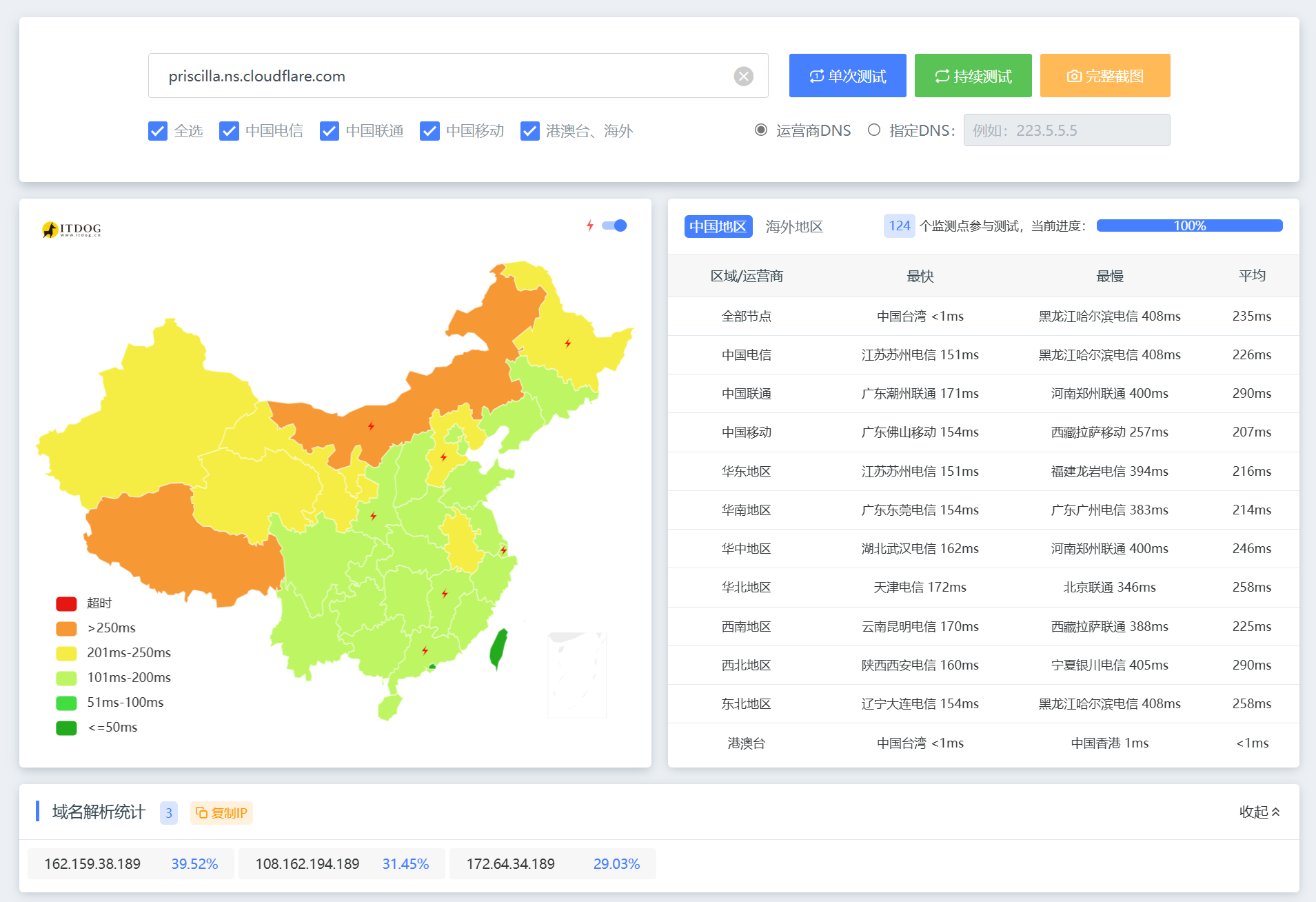This screenshot has width=1316, height=902.
Task: Click the ITDOG logo
Action: (72, 229)
